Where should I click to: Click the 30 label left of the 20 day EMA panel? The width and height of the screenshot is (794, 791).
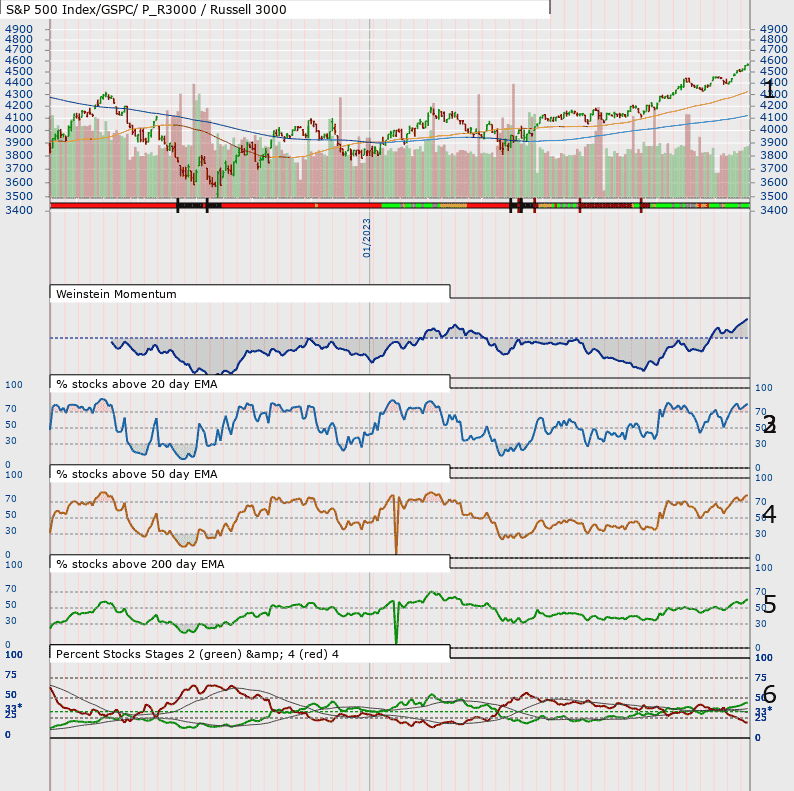point(11,441)
